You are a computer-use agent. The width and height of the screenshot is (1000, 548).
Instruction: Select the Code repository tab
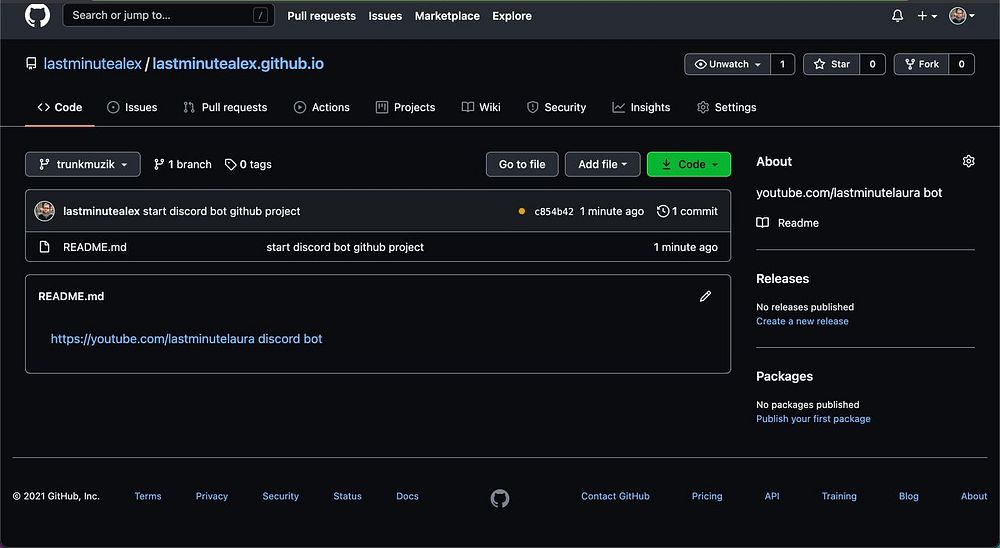click(x=60, y=107)
